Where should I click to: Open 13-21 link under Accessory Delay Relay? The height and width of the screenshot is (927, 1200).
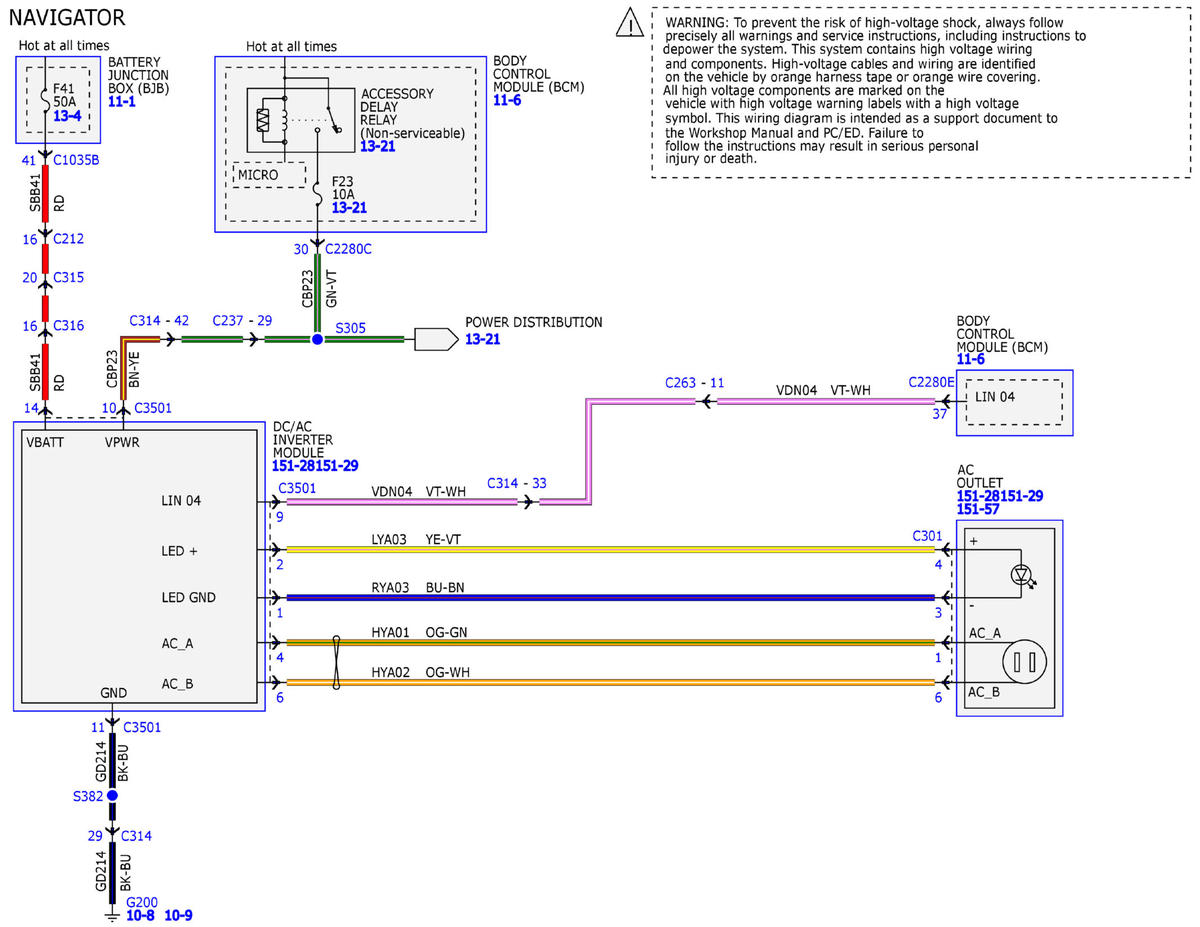pos(378,146)
